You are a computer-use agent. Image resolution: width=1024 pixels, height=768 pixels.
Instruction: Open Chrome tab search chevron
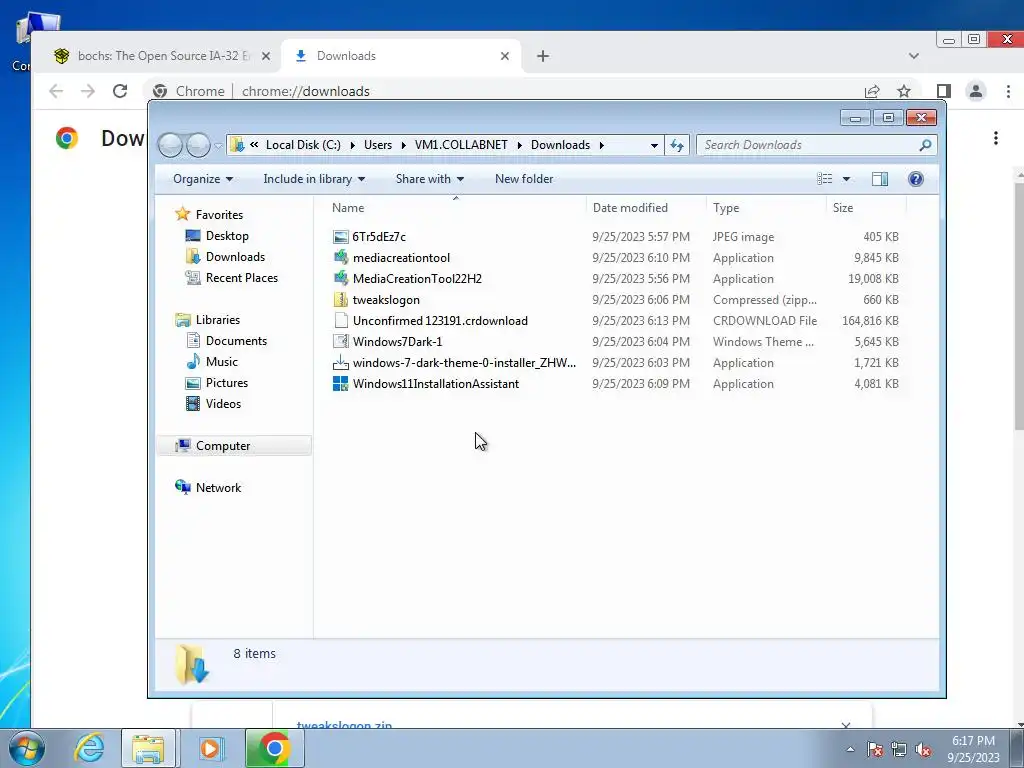pos(914,56)
